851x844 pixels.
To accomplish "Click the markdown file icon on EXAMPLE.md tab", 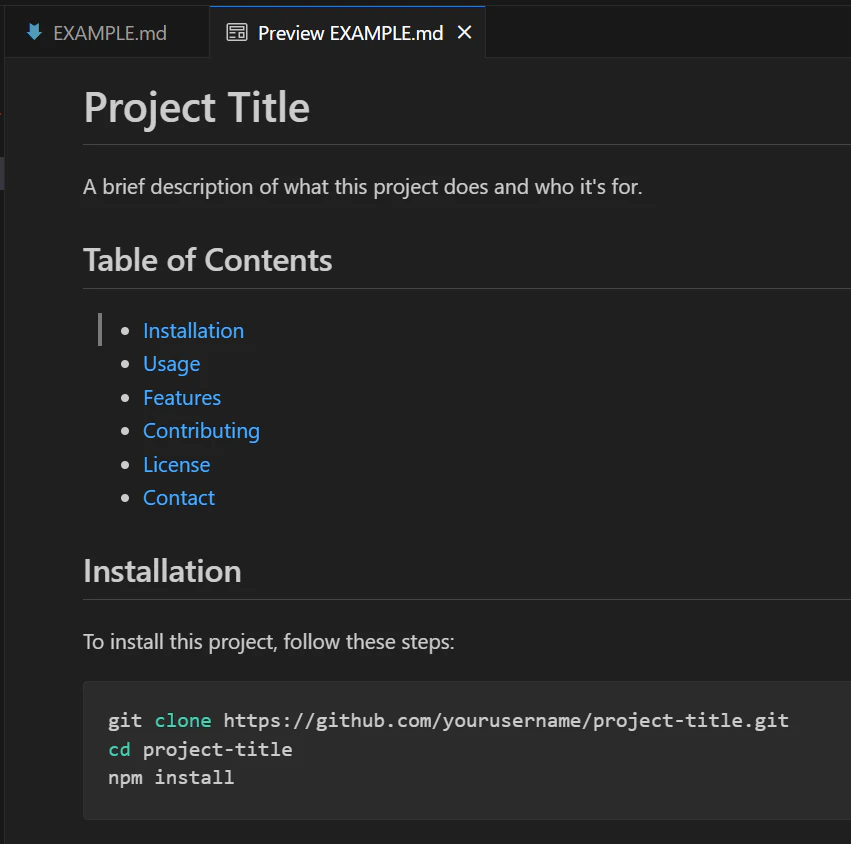I will tap(34, 33).
